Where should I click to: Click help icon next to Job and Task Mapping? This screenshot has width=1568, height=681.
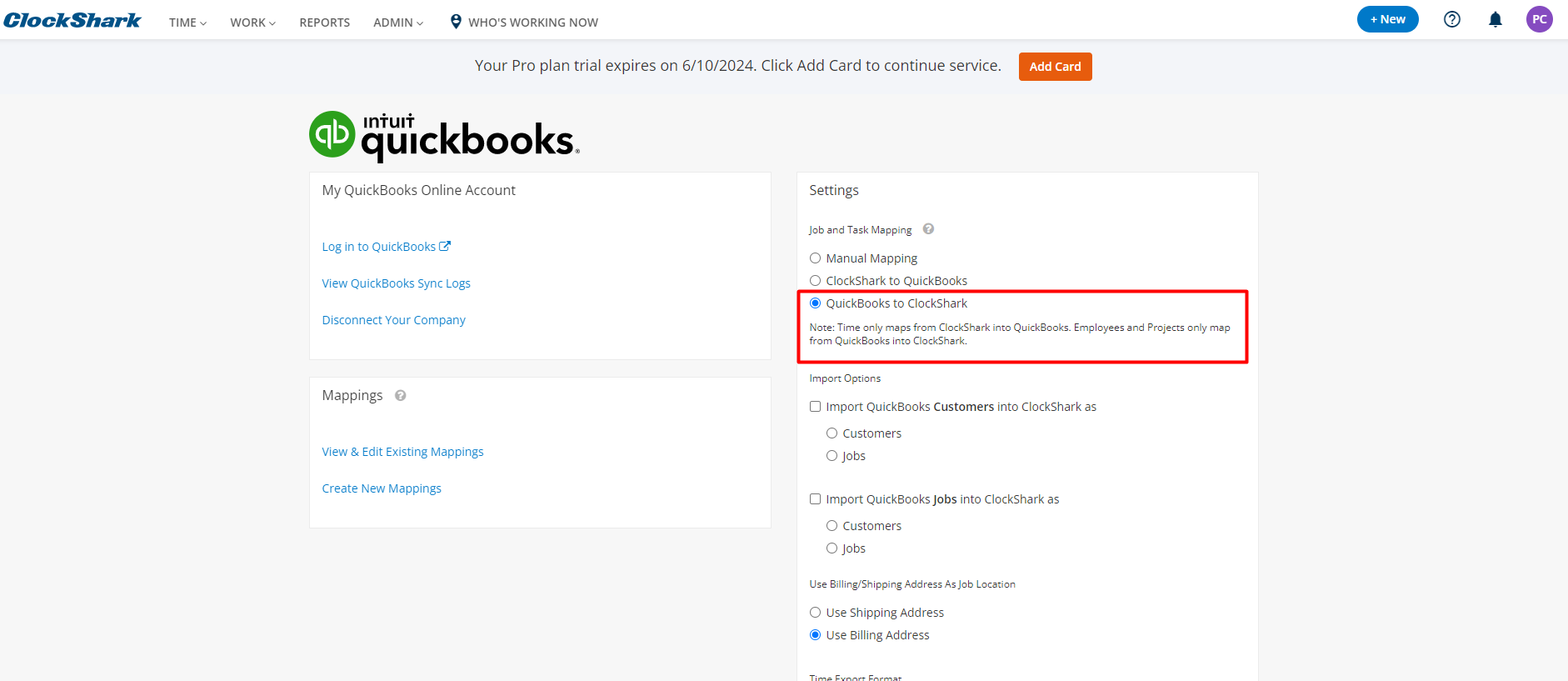click(928, 229)
